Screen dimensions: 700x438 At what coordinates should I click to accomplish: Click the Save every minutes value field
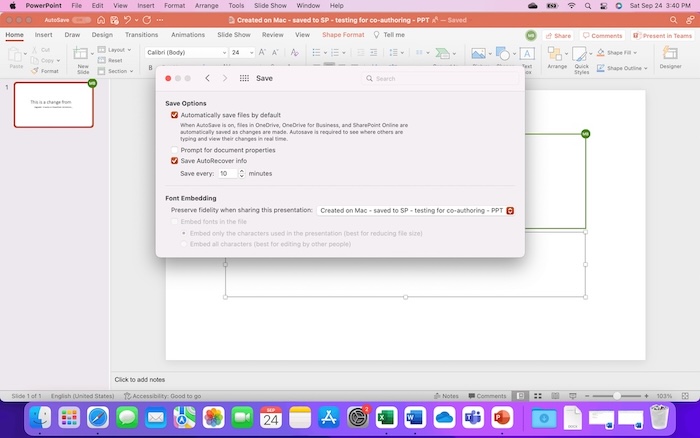pos(228,173)
